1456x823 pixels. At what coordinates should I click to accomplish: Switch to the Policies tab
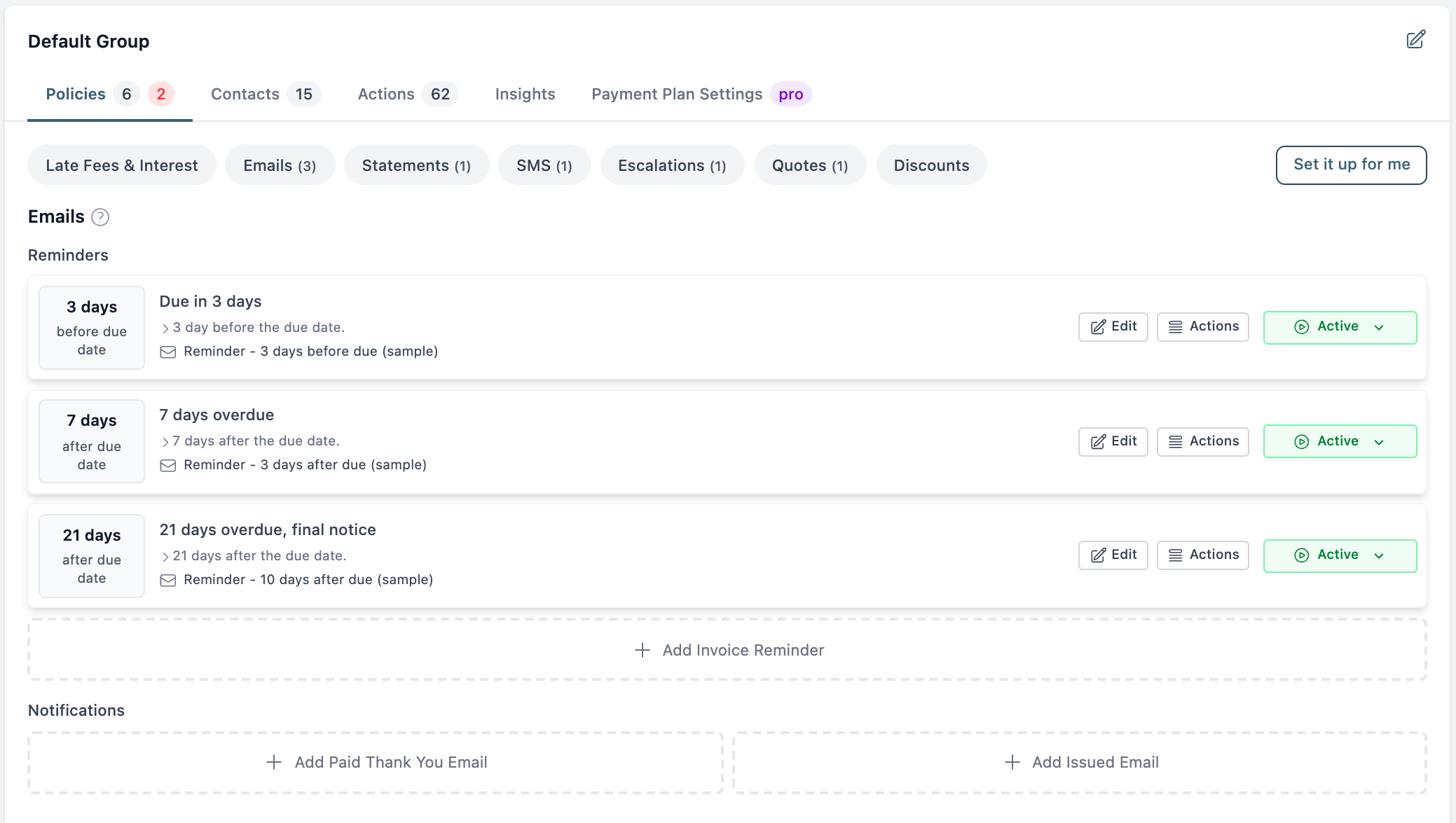[110, 94]
